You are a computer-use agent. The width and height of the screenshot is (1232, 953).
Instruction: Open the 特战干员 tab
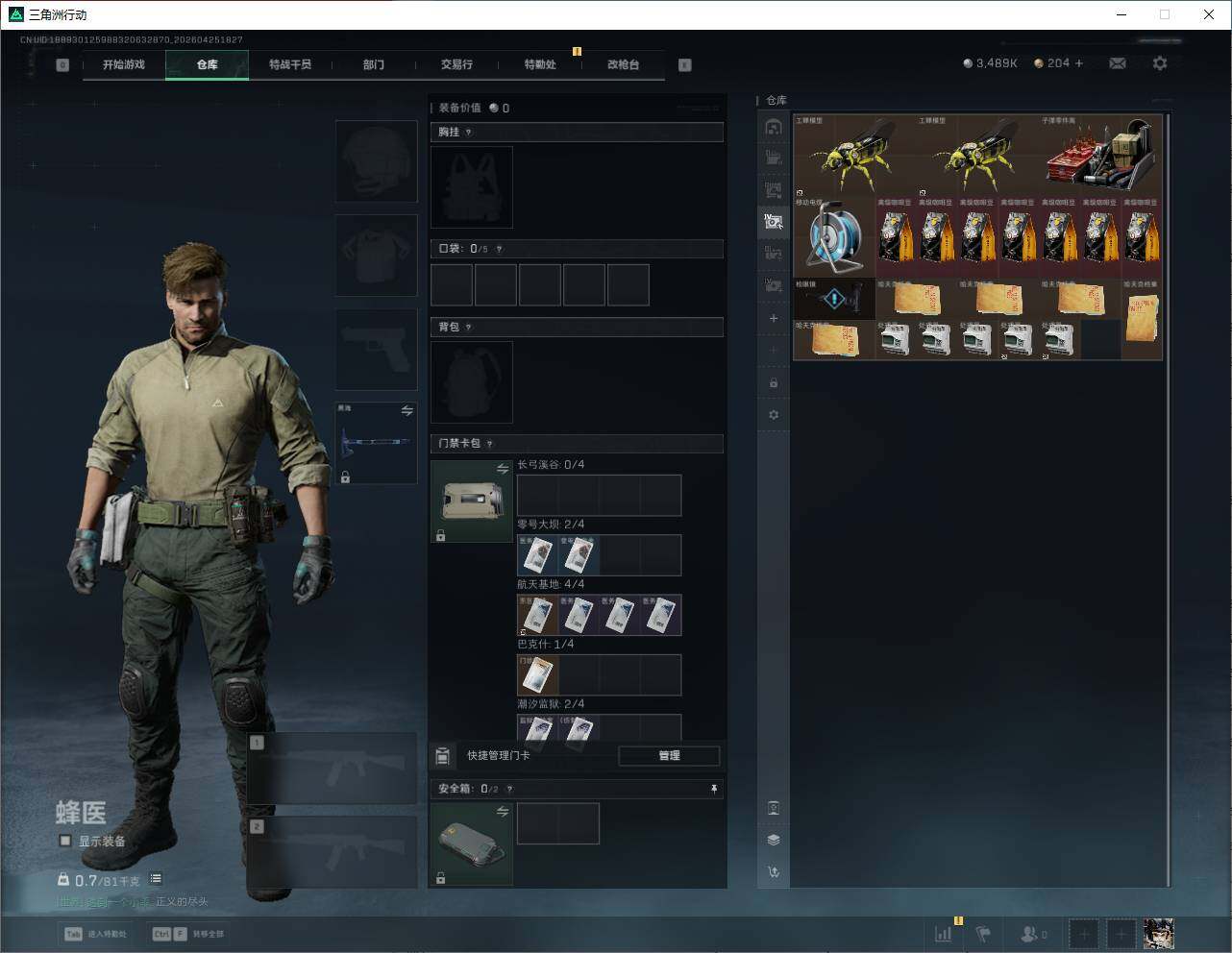click(290, 64)
